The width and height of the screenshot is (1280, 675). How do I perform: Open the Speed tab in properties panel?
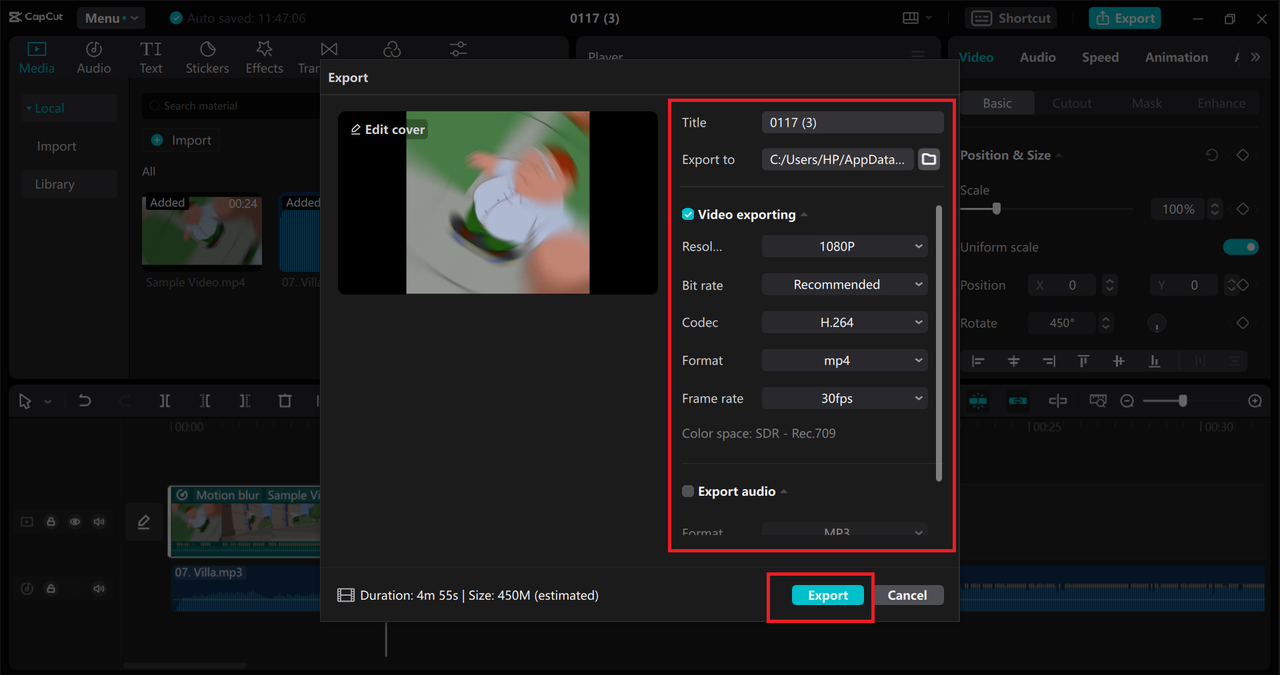point(1100,58)
